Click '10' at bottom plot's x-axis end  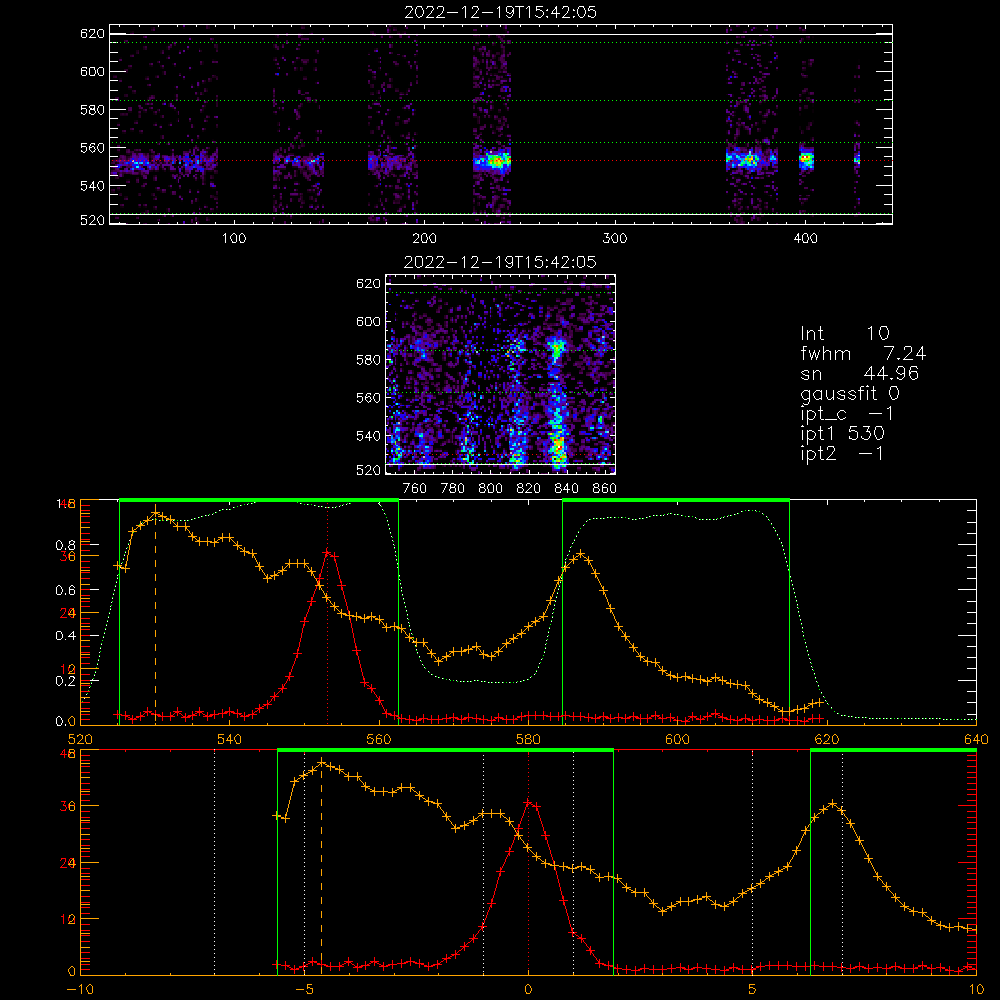pos(976,990)
